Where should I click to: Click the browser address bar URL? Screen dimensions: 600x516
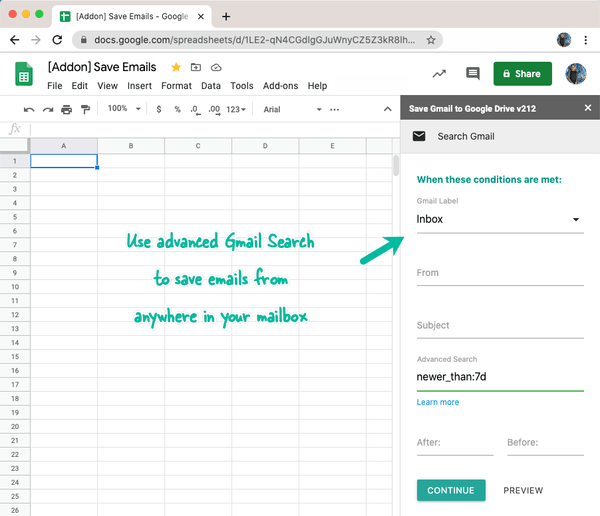coord(254,40)
